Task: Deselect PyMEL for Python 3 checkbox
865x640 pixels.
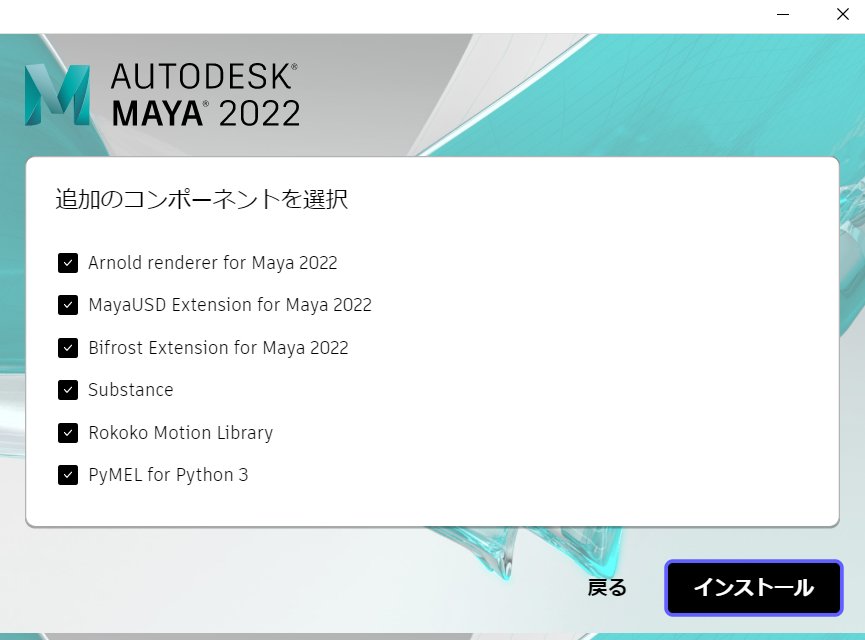Action: click(x=68, y=475)
